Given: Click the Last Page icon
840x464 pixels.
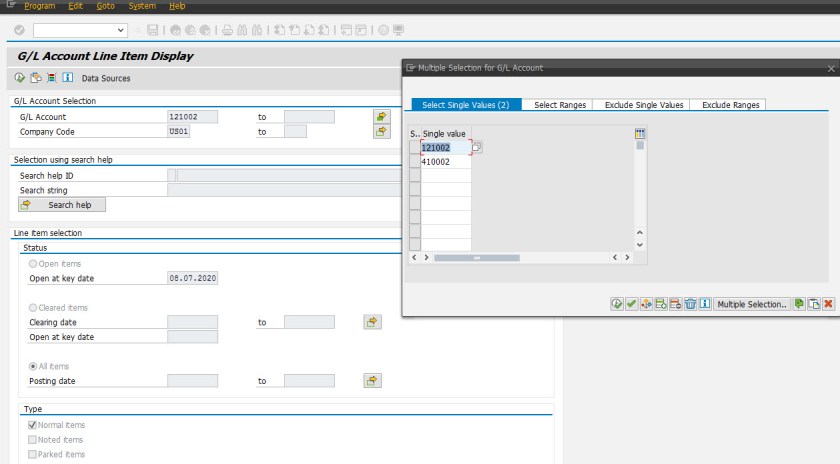Looking at the screenshot, I should [x=324, y=30].
